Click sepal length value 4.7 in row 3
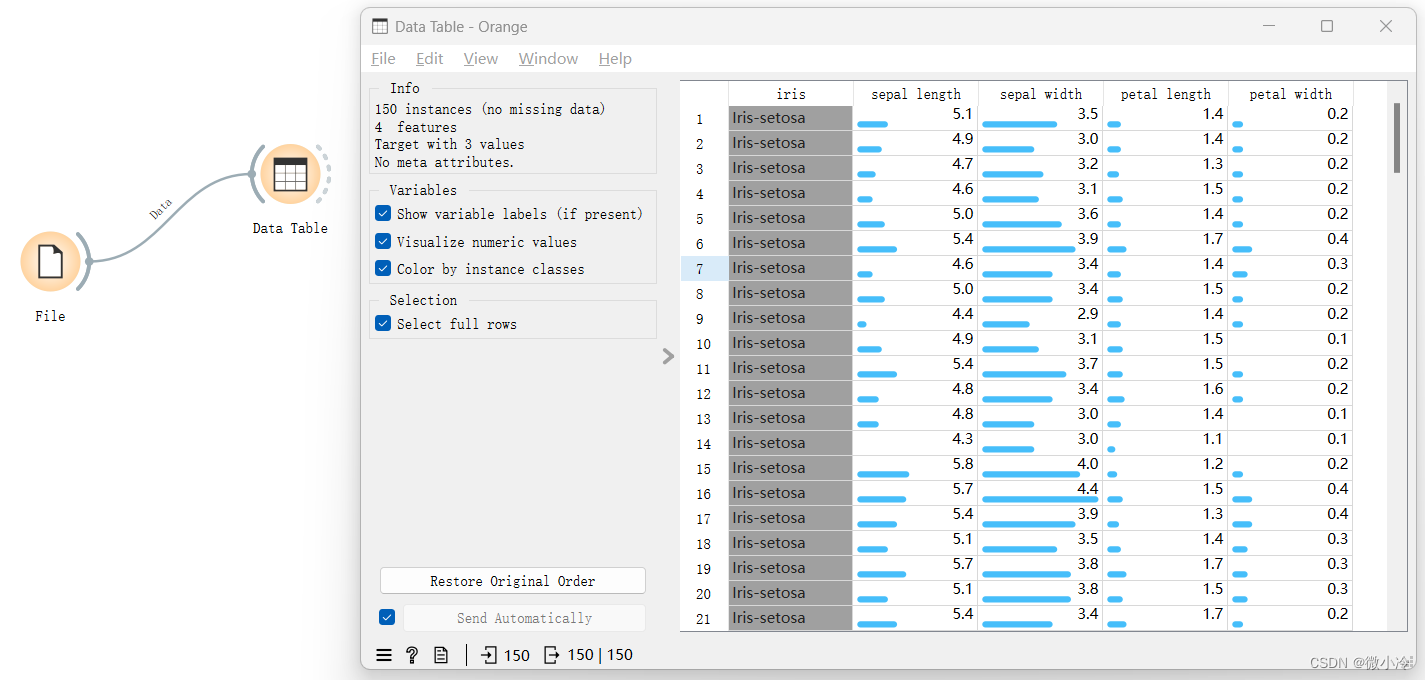Image resolution: width=1425 pixels, height=680 pixels. 916,168
